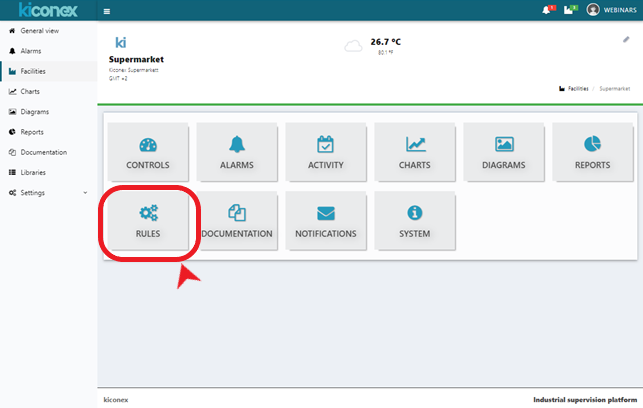Expand the Settings sidebar submenu
Viewport: 643px width, 408px height.
(45, 192)
